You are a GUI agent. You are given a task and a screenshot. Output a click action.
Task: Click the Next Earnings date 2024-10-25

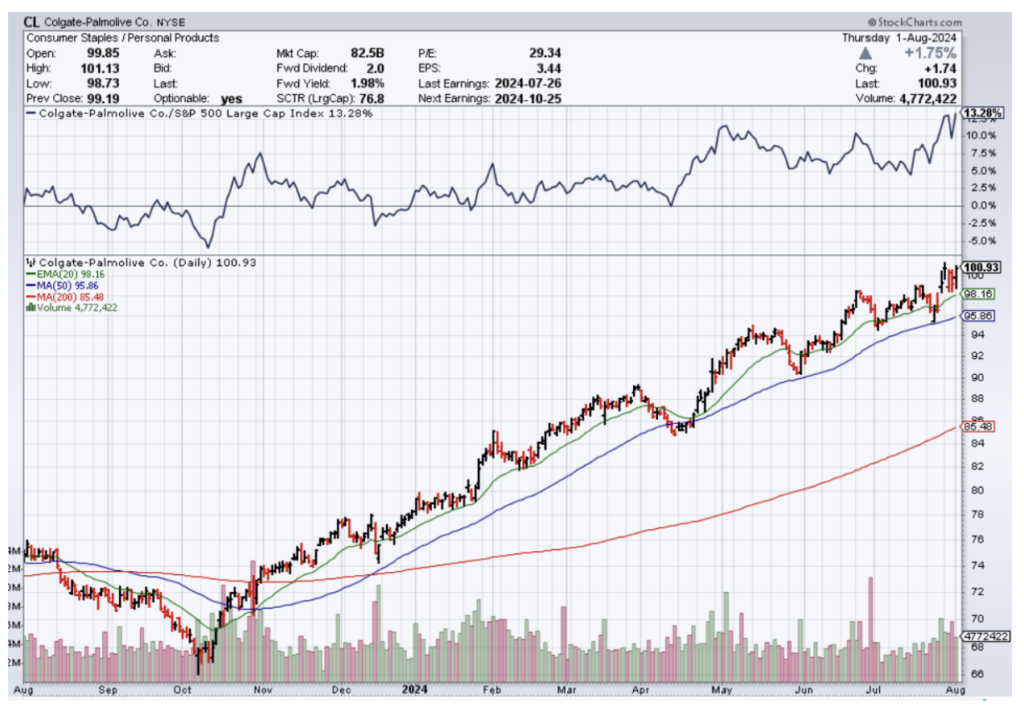tap(528, 98)
